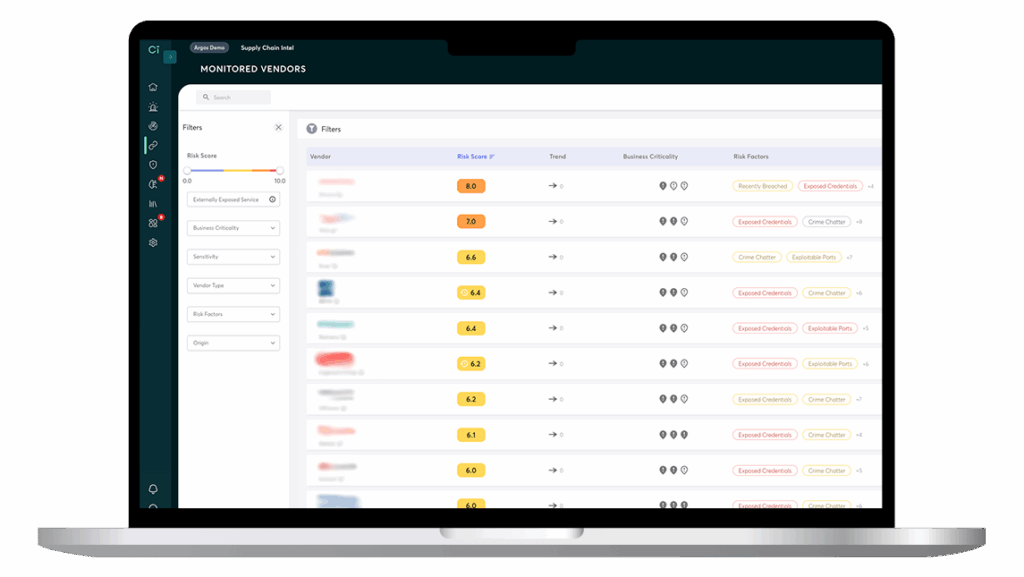Open the blue vendor logo in the 6.4 row
Image resolution: width=1024 pixels, height=577 pixels.
coord(326,288)
